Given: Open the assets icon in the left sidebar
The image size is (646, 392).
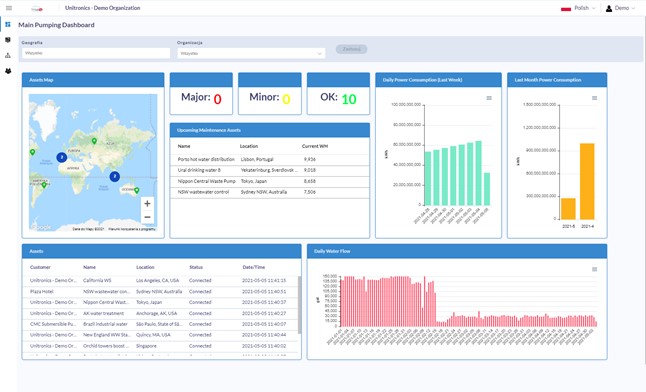Looking at the screenshot, I should click(x=8, y=40).
